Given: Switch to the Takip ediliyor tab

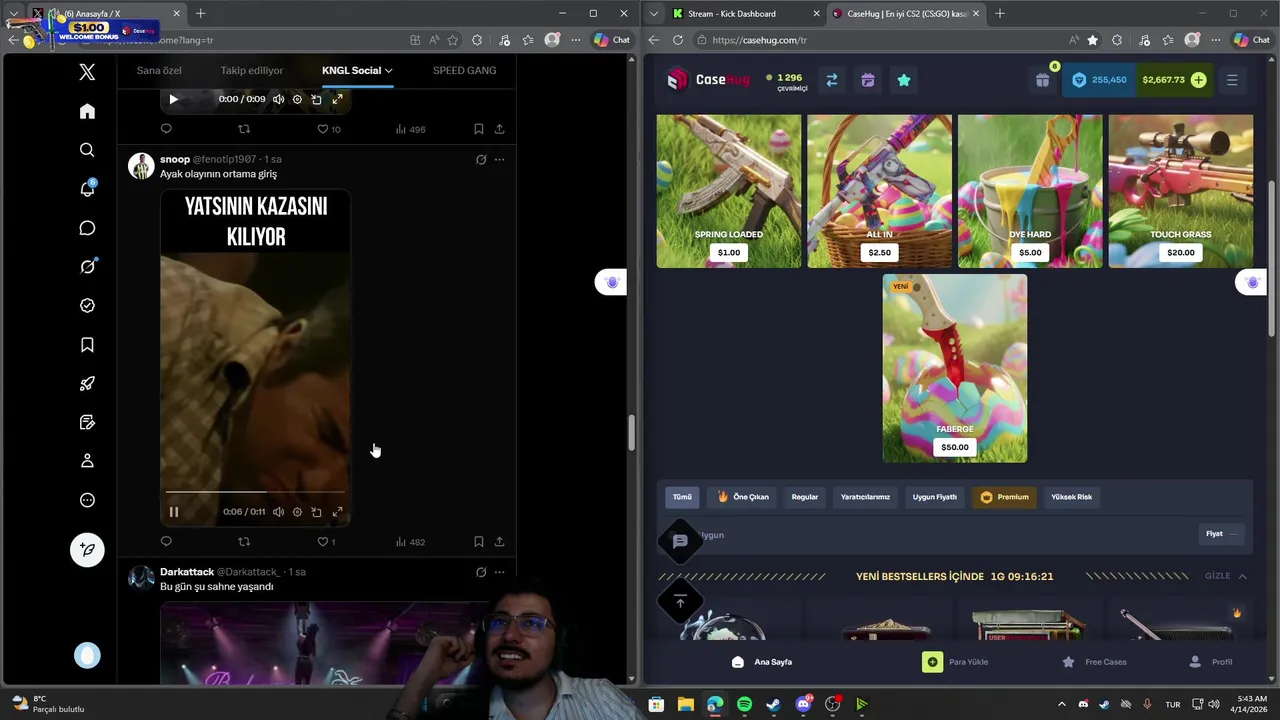Looking at the screenshot, I should pos(252,70).
